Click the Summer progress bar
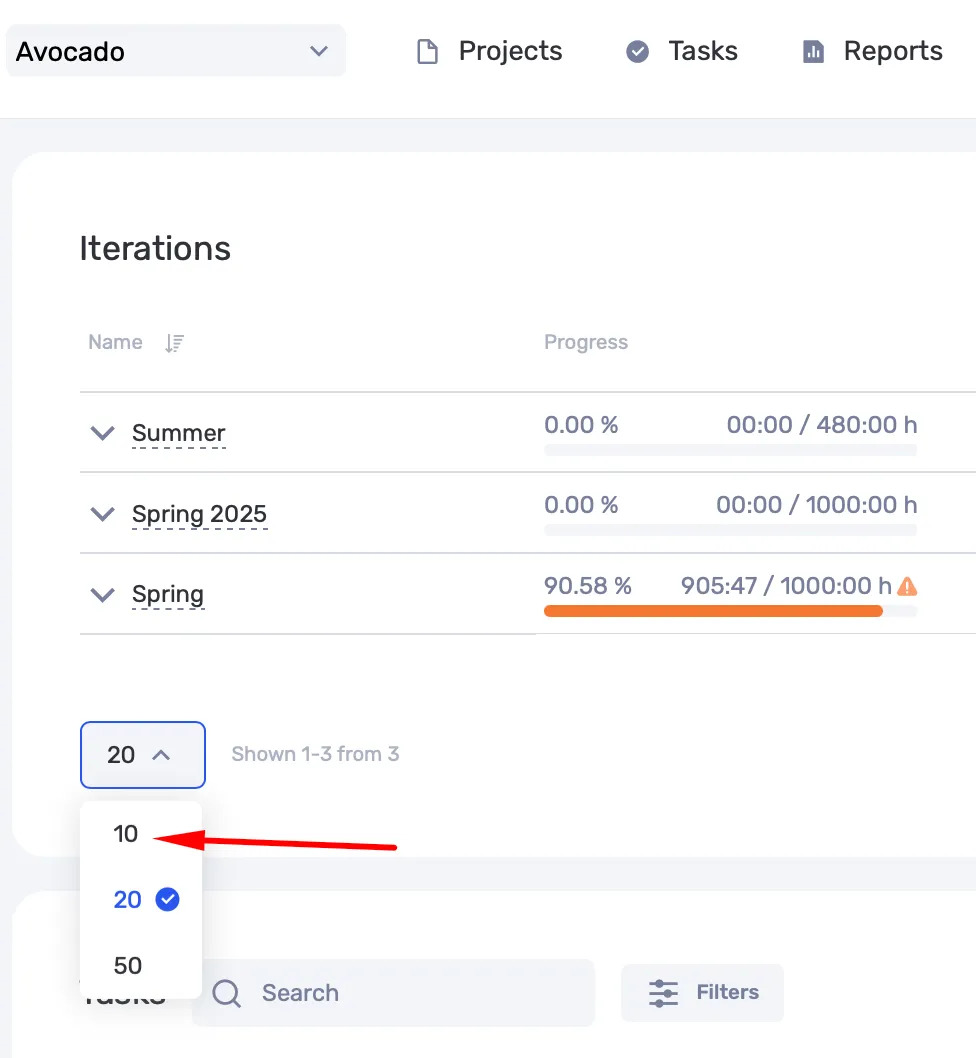Viewport: 976px width, 1058px height. tap(730, 450)
